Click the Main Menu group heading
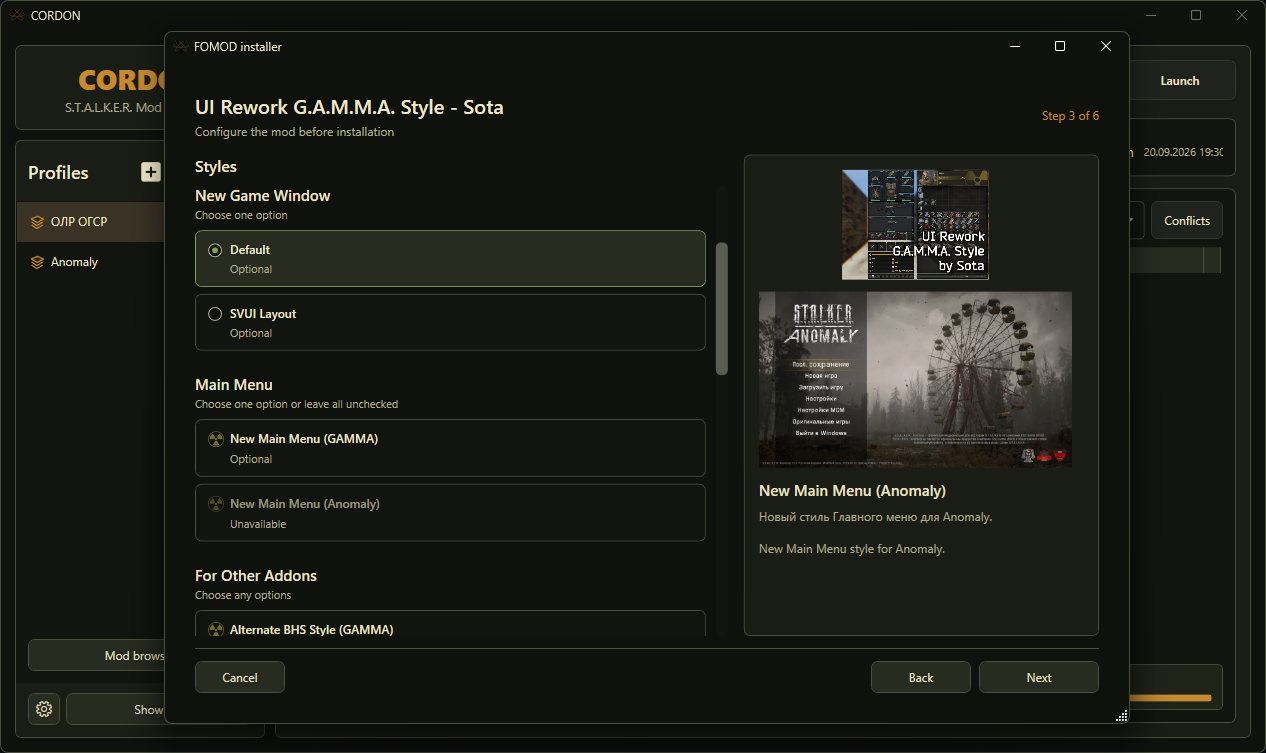The width and height of the screenshot is (1266, 753). point(234,385)
